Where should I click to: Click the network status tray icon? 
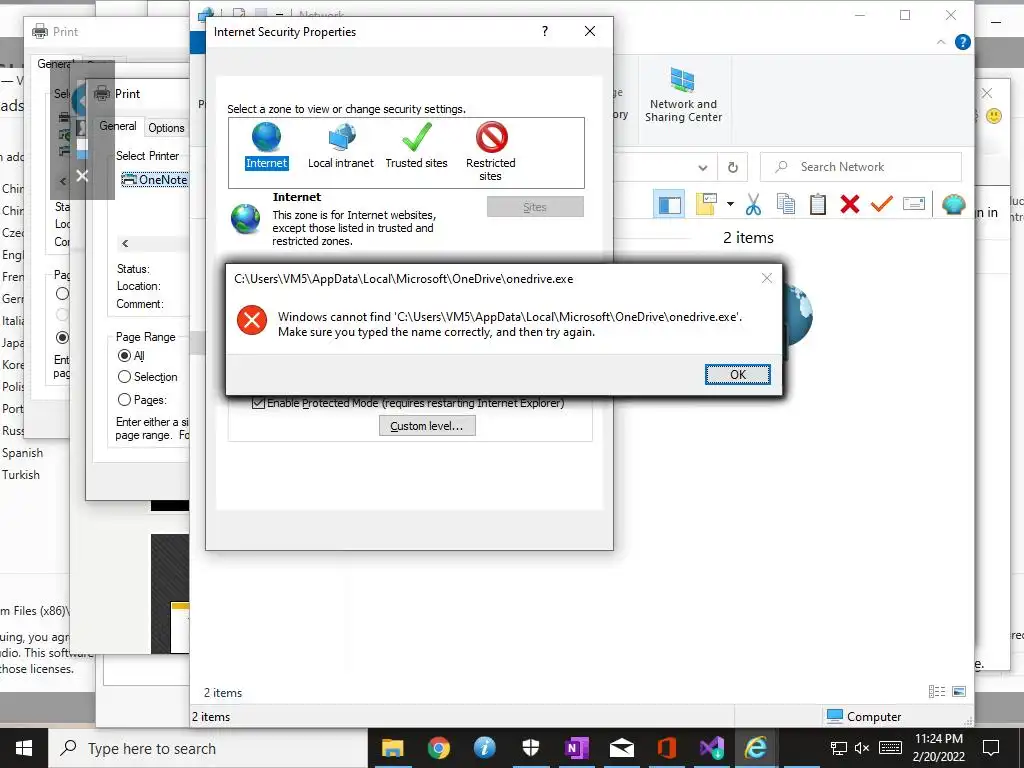click(839, 748)
